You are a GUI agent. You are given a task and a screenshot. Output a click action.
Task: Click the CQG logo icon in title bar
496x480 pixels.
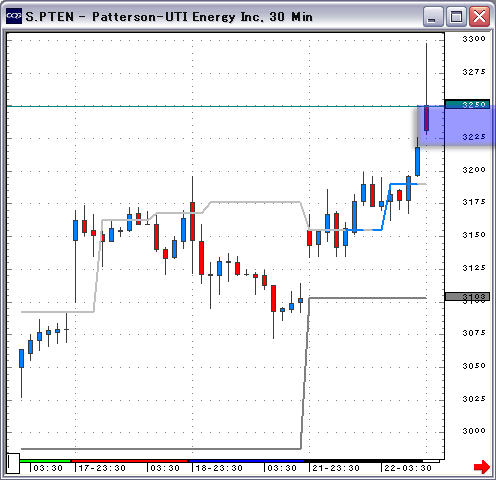tap(14, 16)
